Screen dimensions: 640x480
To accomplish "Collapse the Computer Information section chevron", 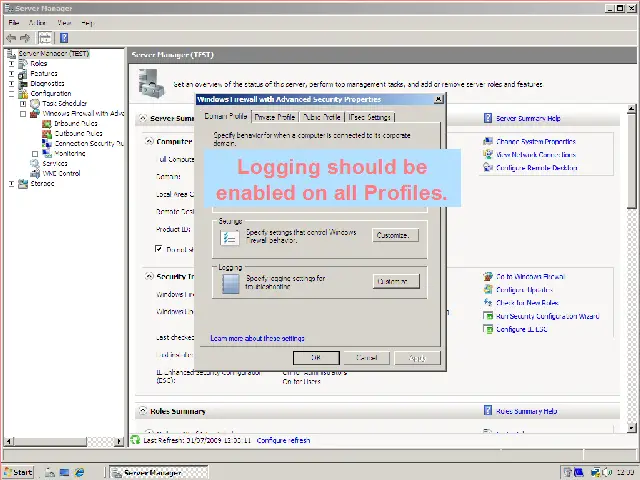I will 149,141.
